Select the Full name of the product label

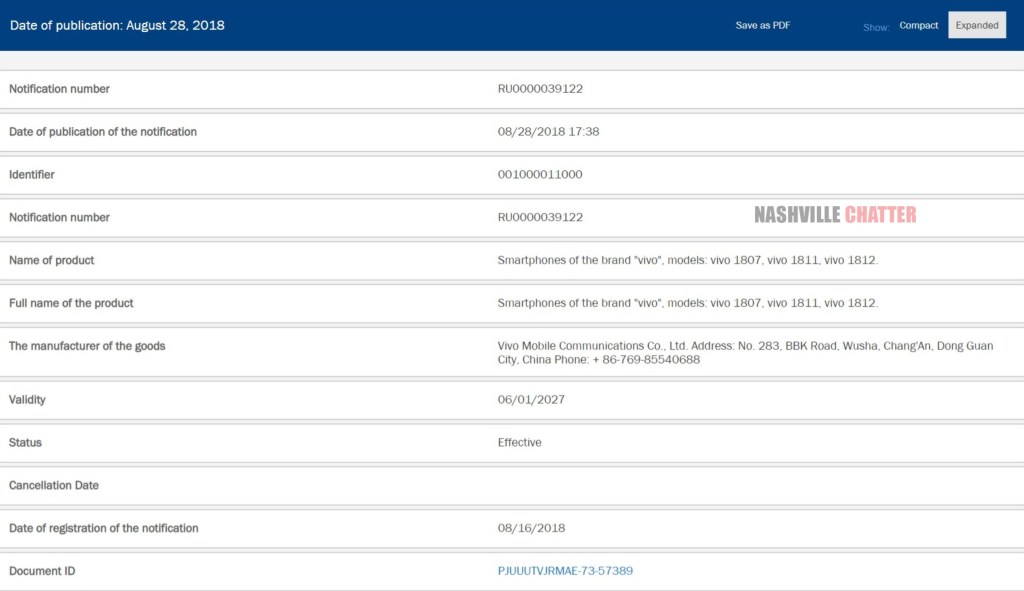click(x=71, y=303)
